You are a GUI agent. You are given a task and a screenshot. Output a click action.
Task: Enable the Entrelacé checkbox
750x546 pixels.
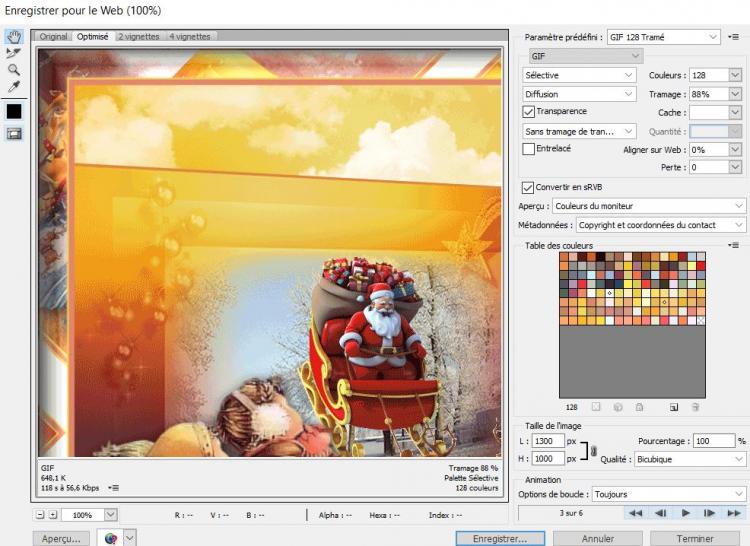[x=529, y=149]
